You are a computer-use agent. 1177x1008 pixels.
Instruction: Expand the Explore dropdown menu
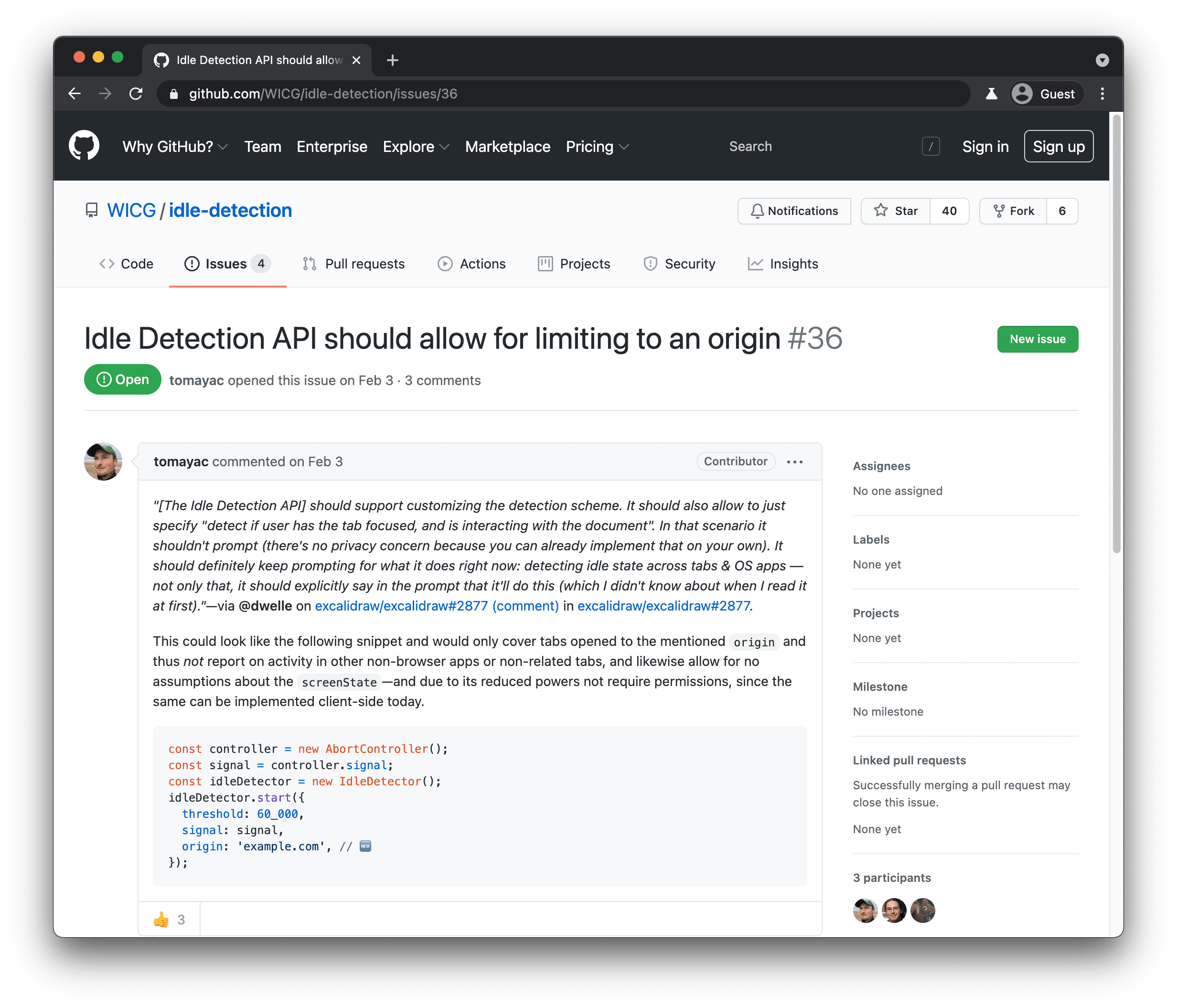point(415,146)
